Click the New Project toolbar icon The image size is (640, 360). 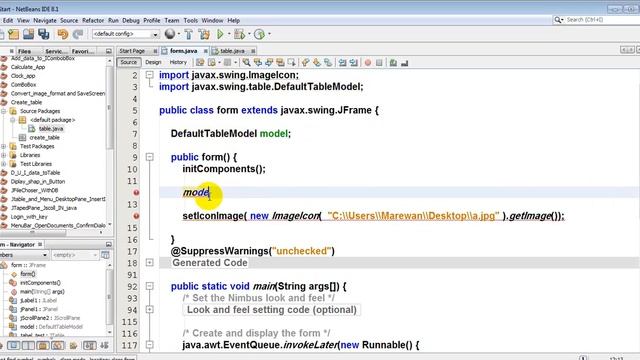point(14,34)
